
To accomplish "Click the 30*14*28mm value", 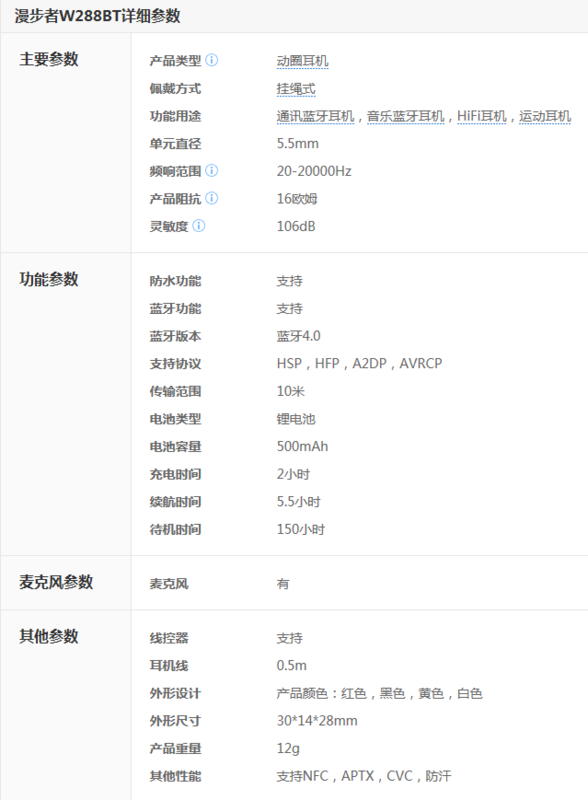I will (x=317, y=720).
